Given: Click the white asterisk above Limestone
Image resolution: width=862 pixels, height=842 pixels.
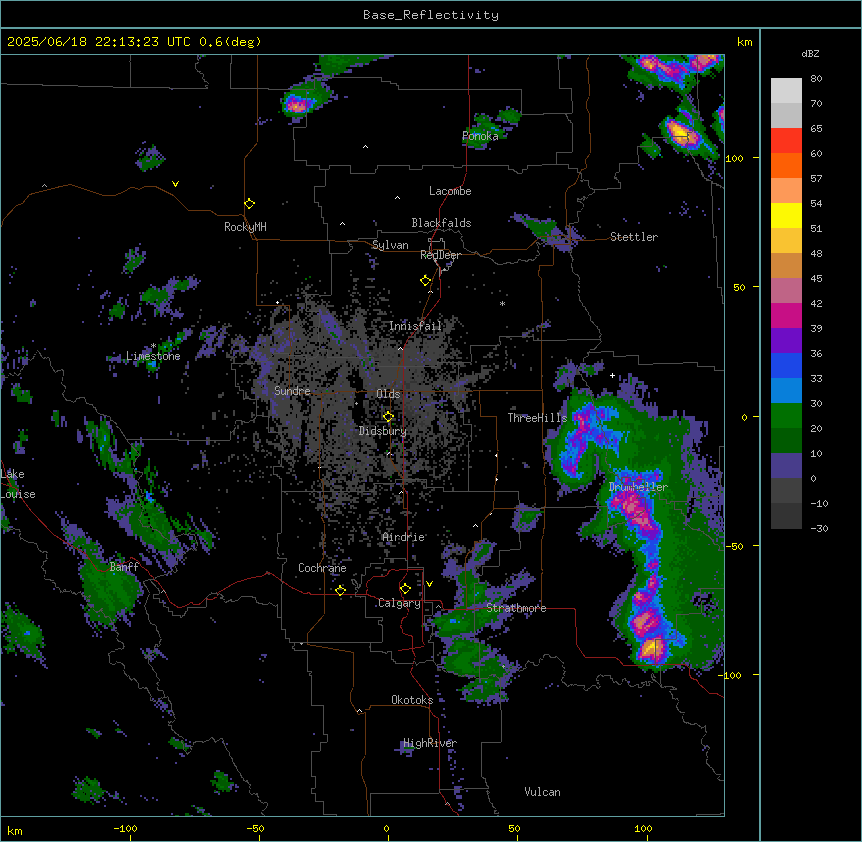Looking at the screenshot, I should click(x=153, y=346).
